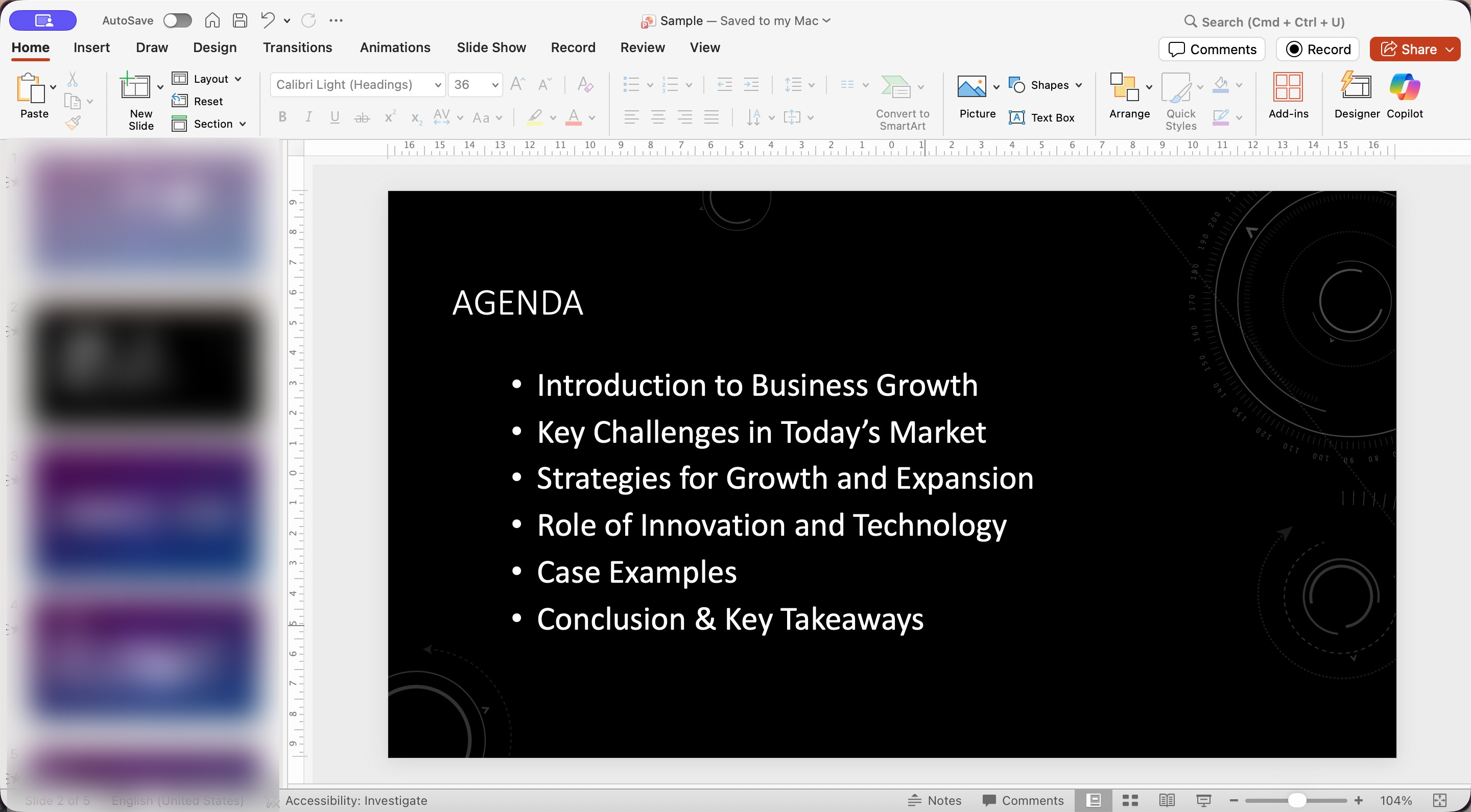Toggle the AutoSave switch
Image resolution: width=1471 pixels, height=812 pixels.
(177, 20)
